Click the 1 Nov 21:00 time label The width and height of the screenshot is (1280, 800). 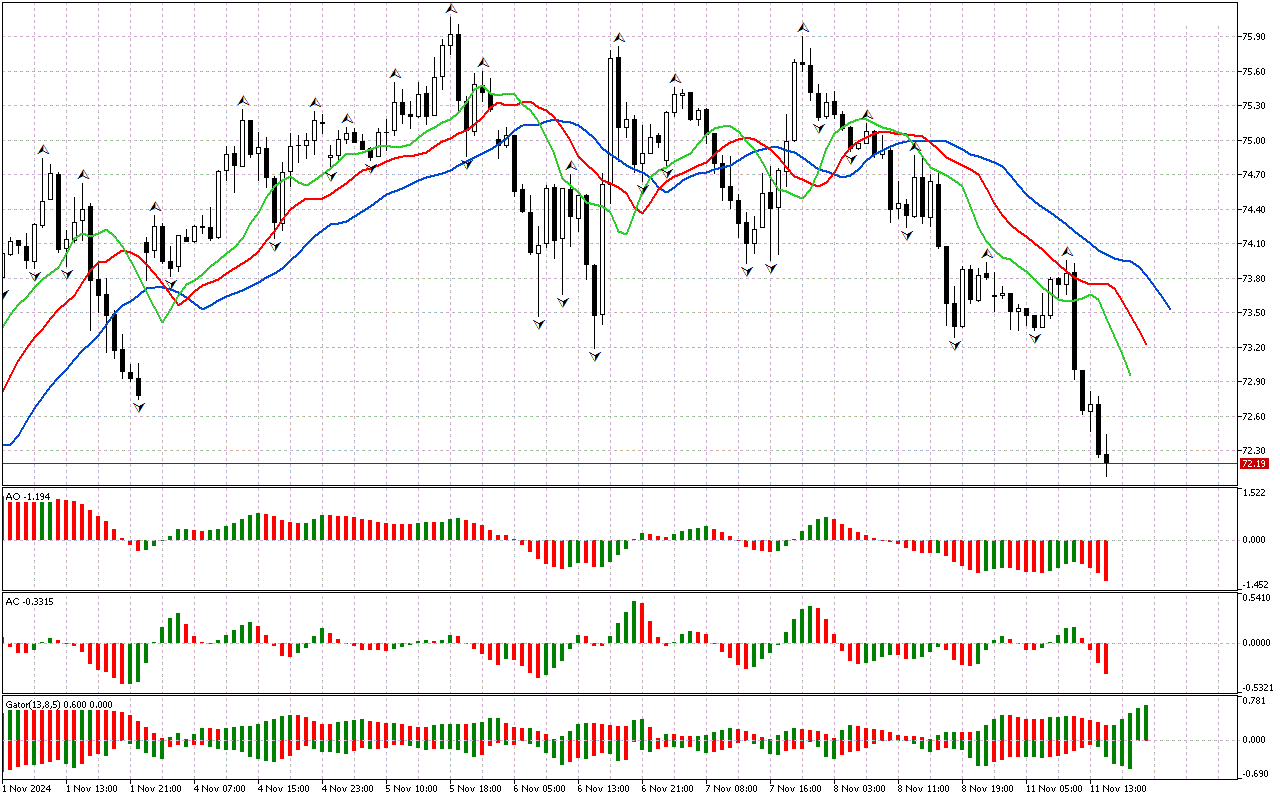(155, 789)
